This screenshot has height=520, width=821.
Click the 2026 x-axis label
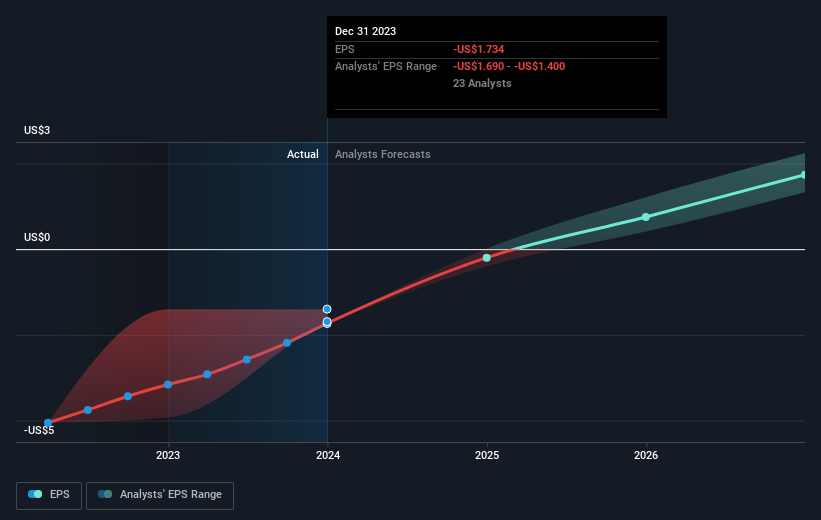[x=646, y=457]
